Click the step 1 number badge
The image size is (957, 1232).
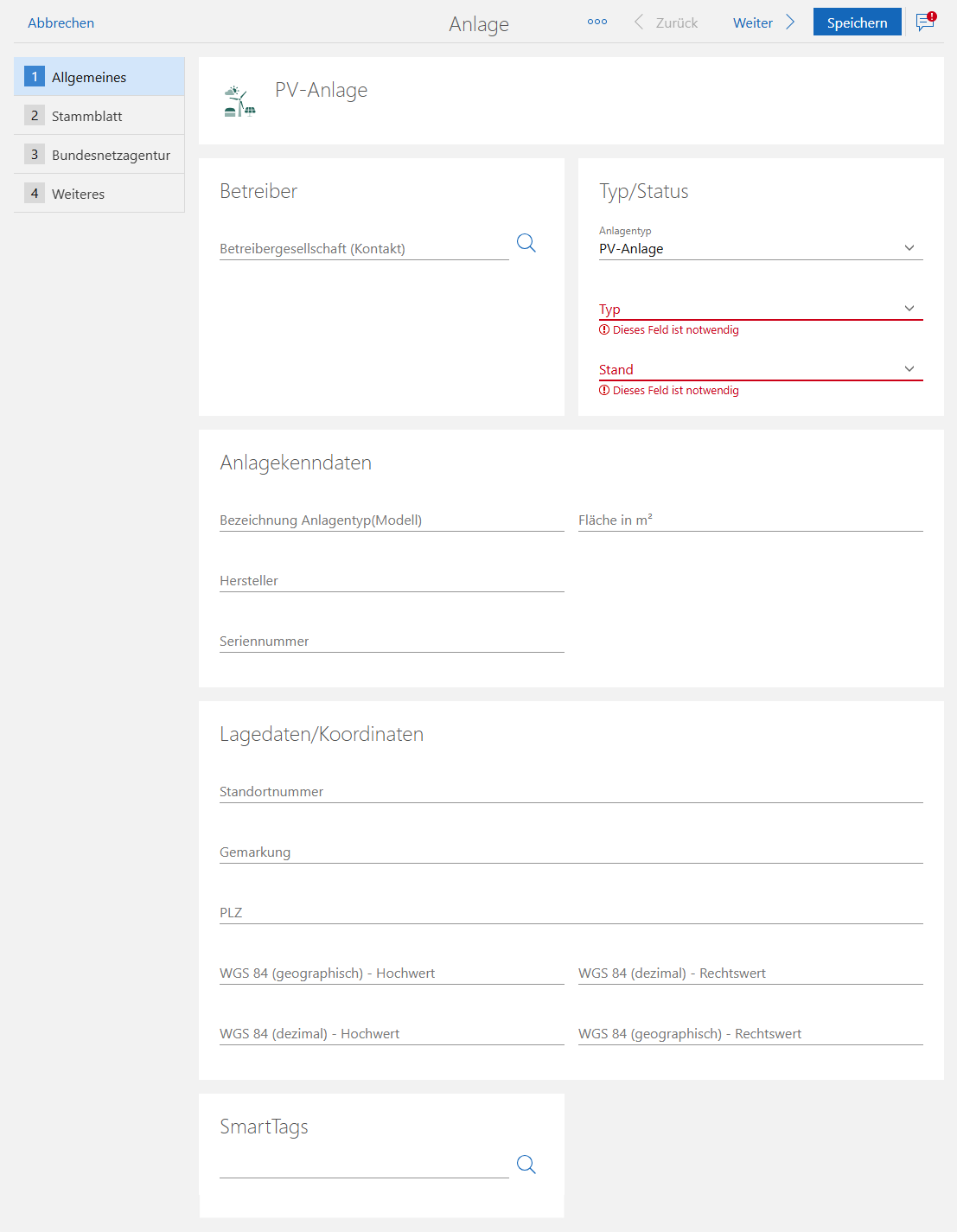point(35,76)
